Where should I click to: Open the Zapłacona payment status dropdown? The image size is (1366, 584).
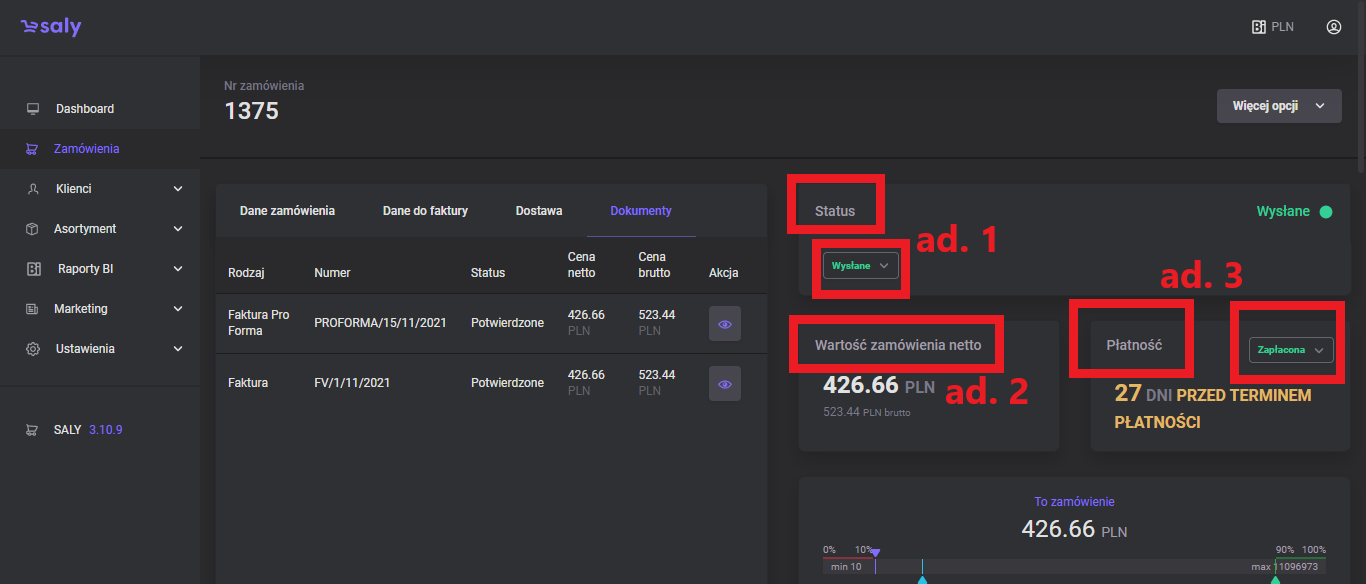click(1291, 350)
